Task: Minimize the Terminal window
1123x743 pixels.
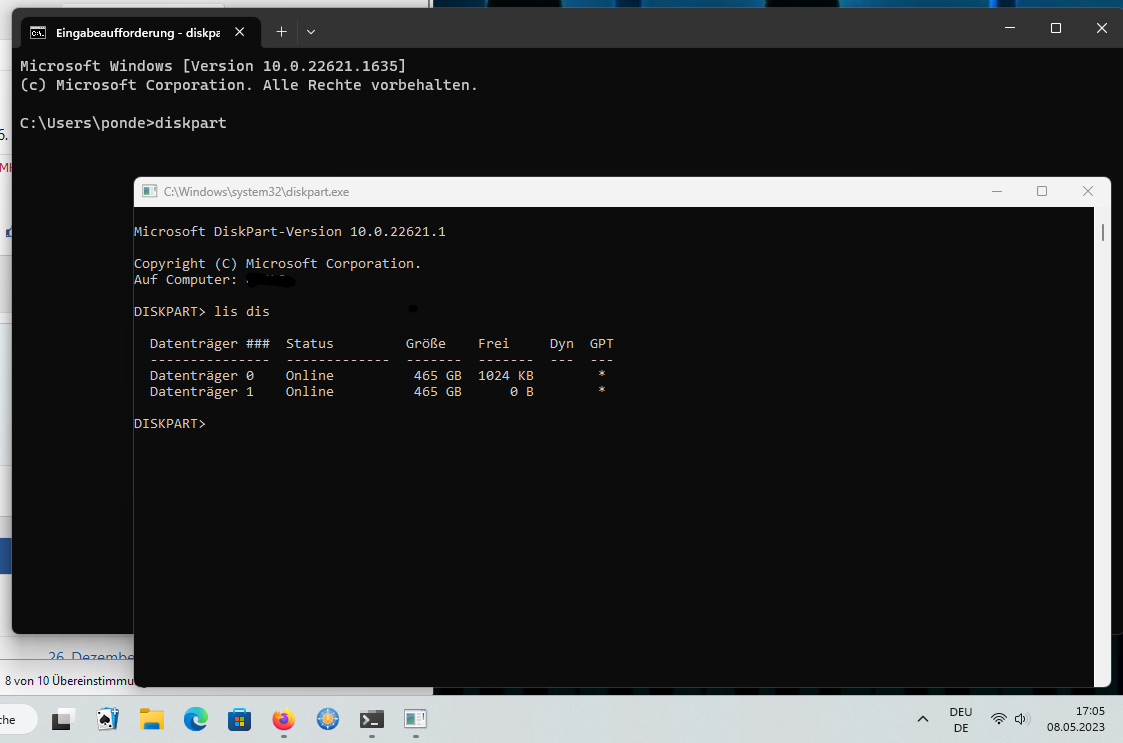Action: [x=1010, y=28]
